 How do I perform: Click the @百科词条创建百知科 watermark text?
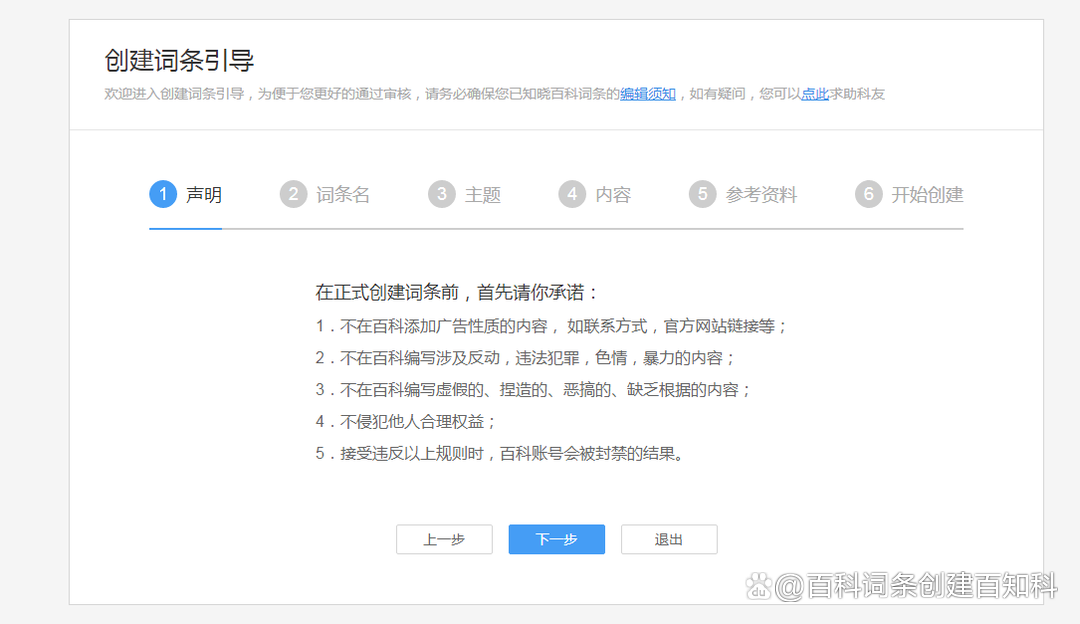916,585
